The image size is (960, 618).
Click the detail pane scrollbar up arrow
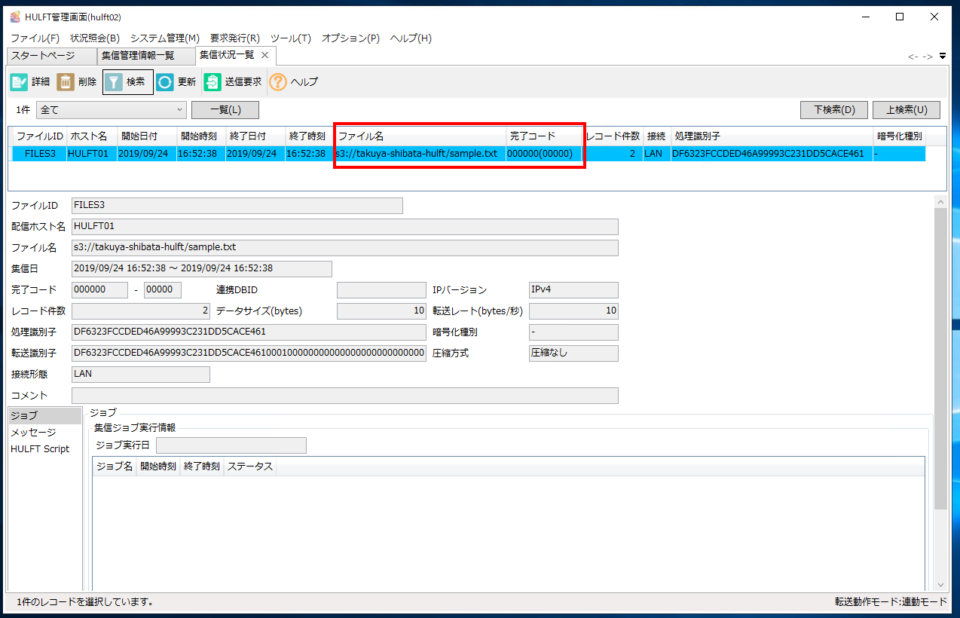pos(941,202)
